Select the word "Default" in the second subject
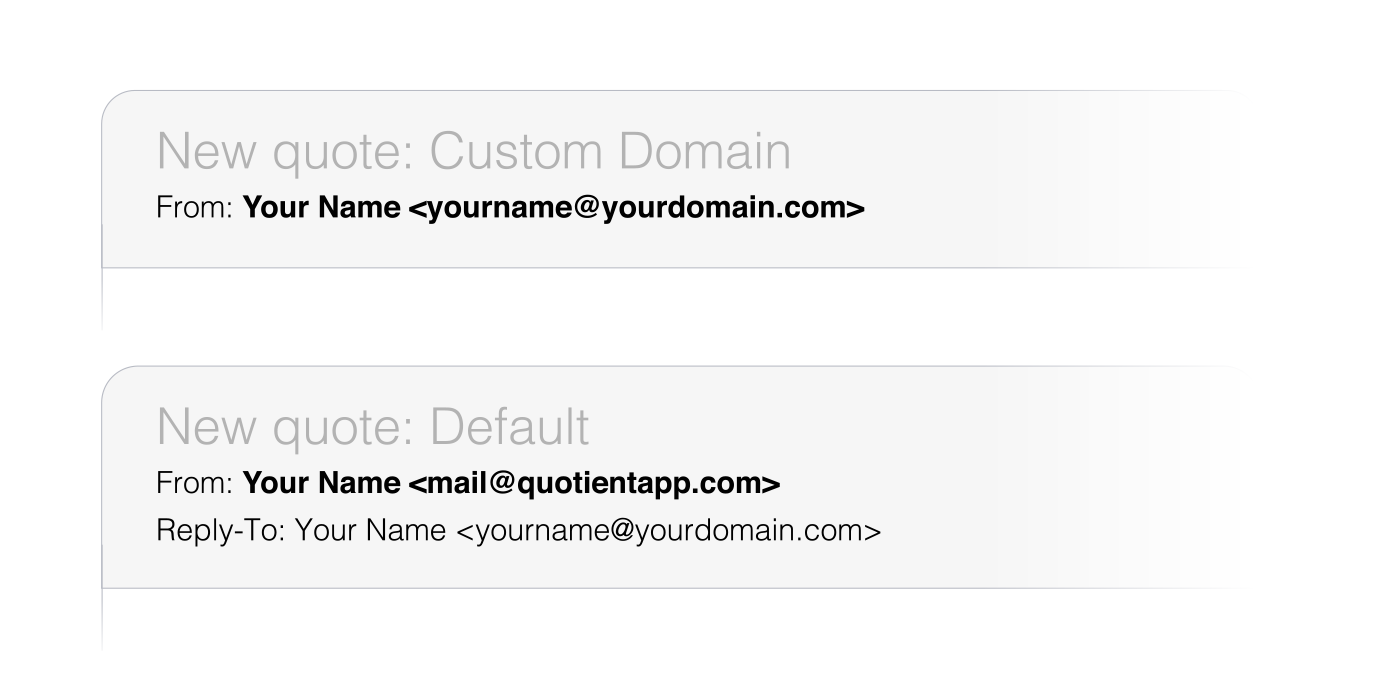Viewport: 1384px width, 680px height. pos(510,427)
